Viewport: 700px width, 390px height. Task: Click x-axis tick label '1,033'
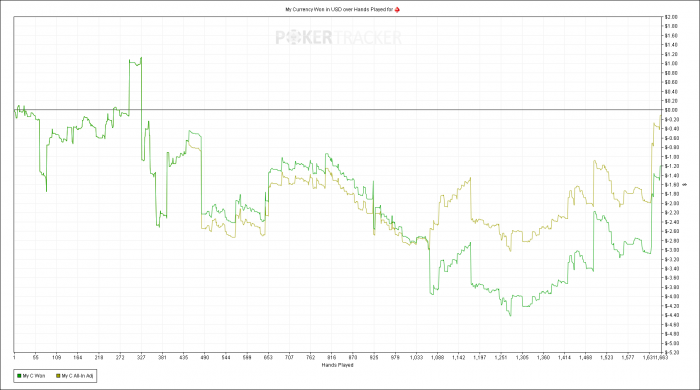coord(417,357)
